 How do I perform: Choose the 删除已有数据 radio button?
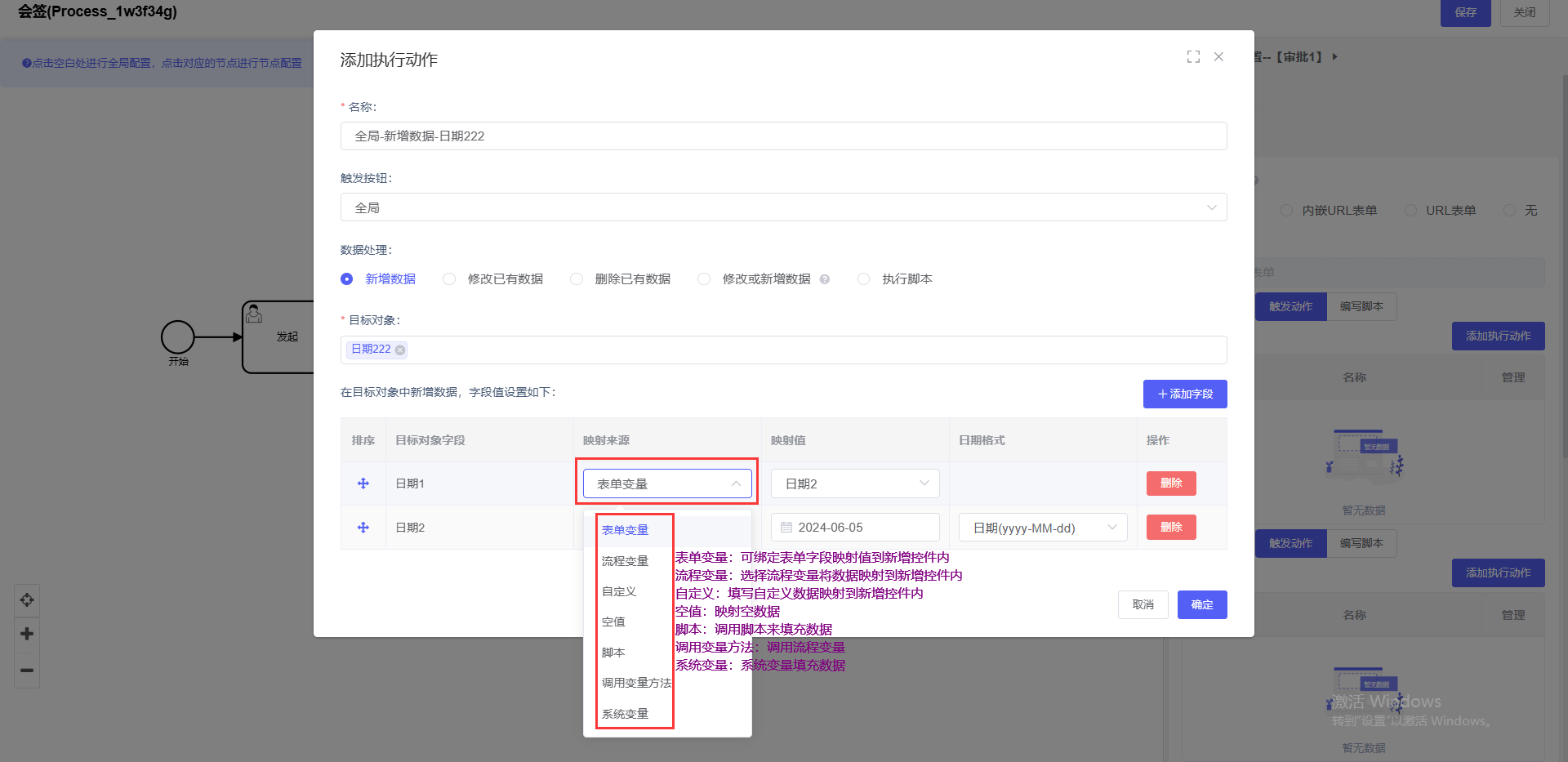pos(577,279)
